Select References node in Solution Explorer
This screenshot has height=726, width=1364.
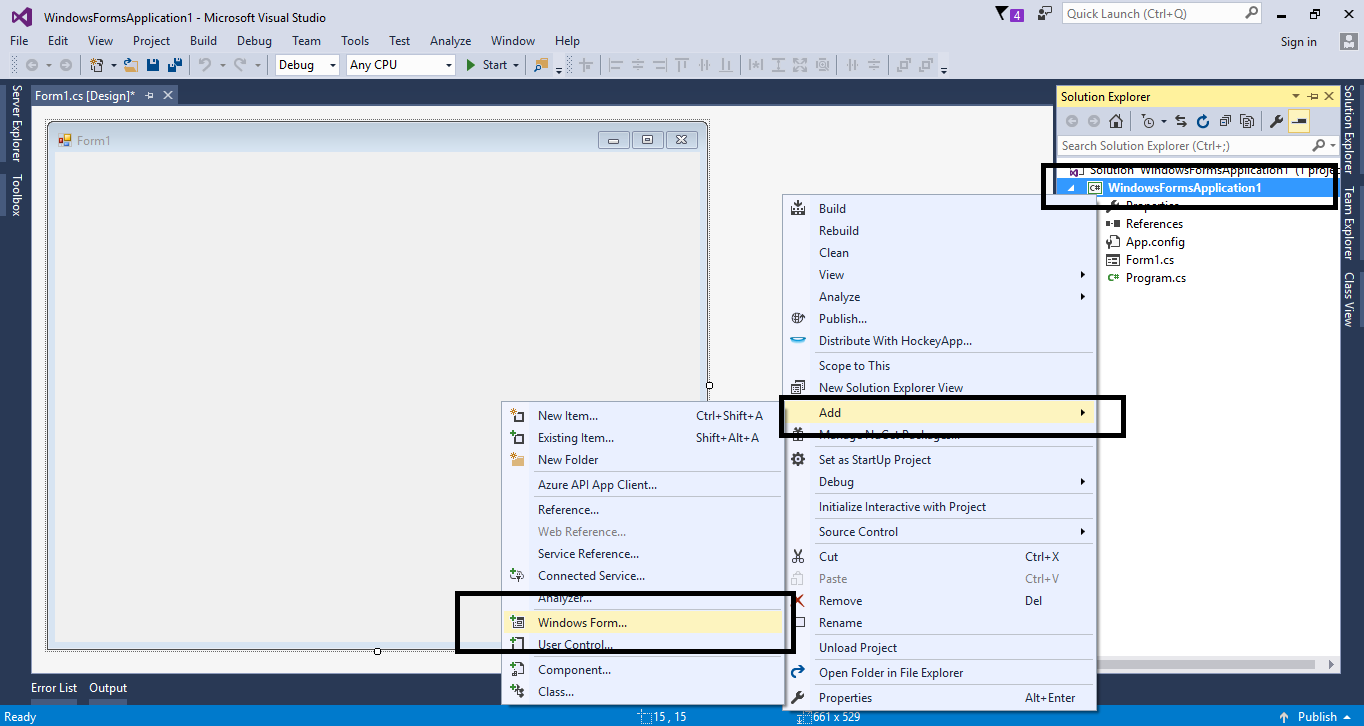click(1154, 224)
